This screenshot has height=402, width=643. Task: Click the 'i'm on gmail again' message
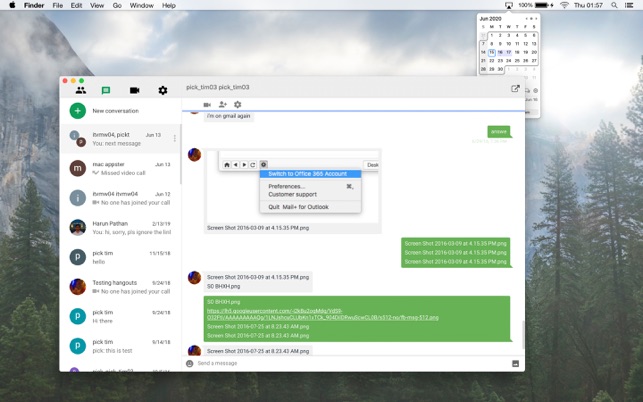point(228,116)
